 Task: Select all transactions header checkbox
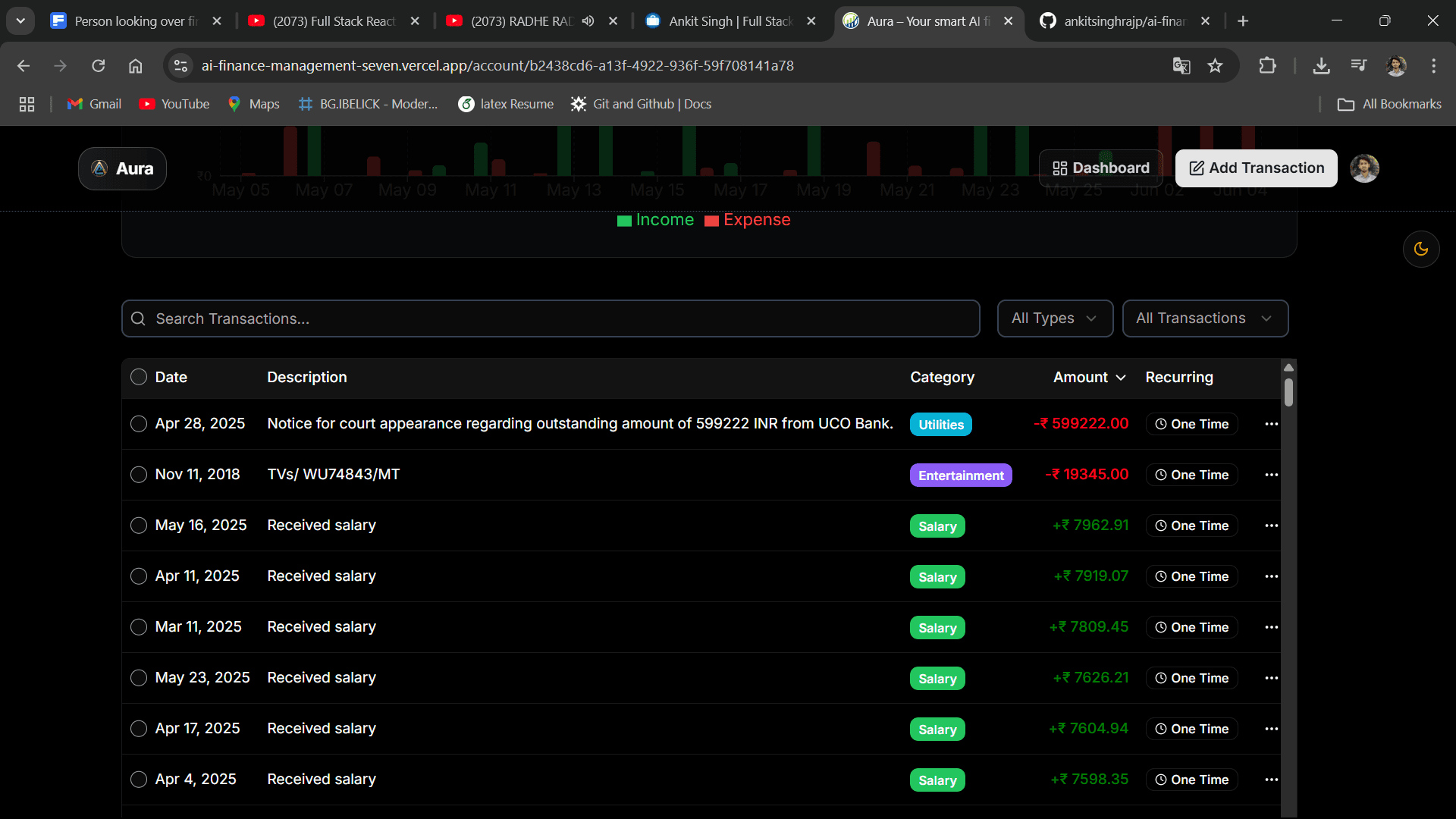[x=139, y=377]
